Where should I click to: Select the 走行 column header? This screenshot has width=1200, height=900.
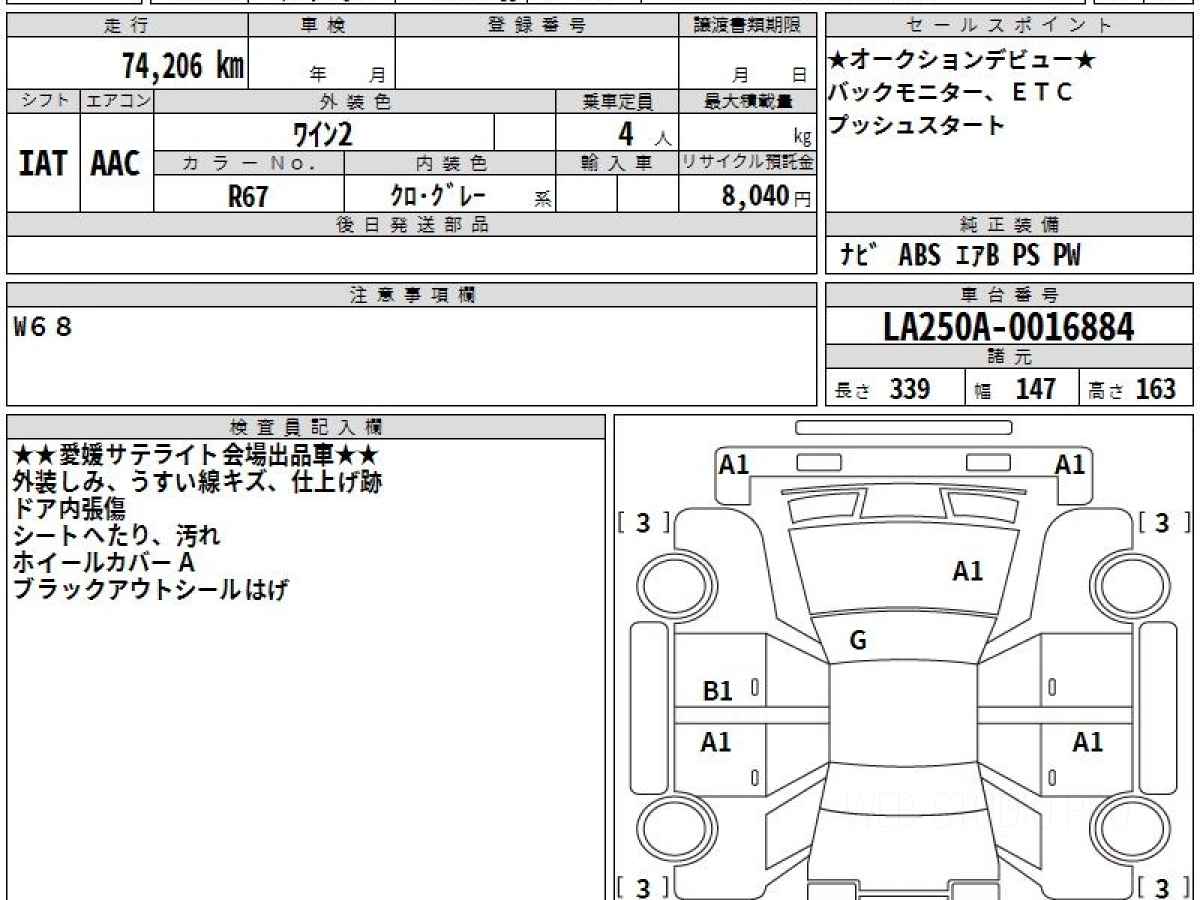(127, 26)
